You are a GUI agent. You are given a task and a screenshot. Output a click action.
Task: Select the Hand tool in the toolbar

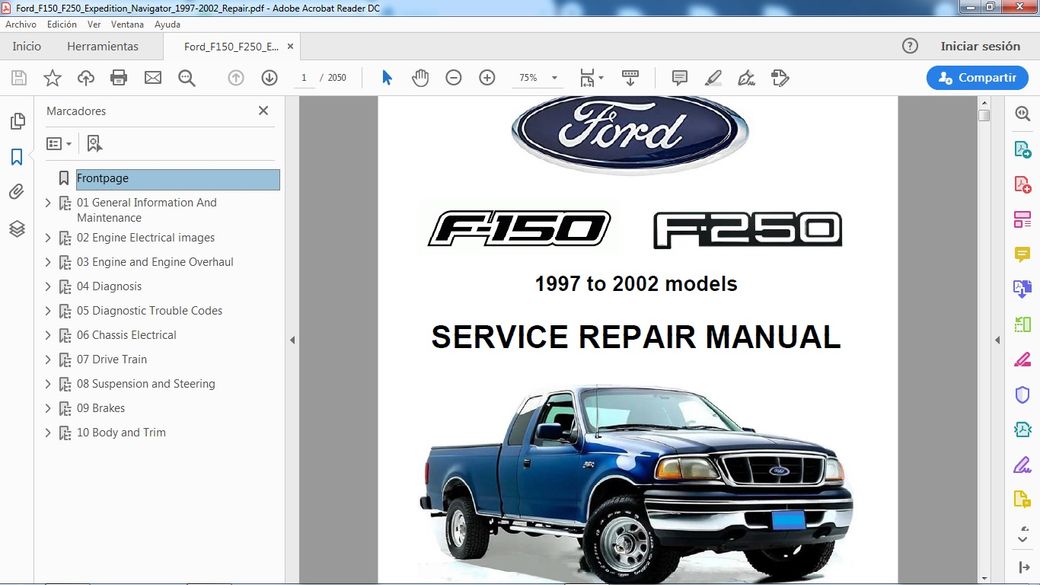420,77
